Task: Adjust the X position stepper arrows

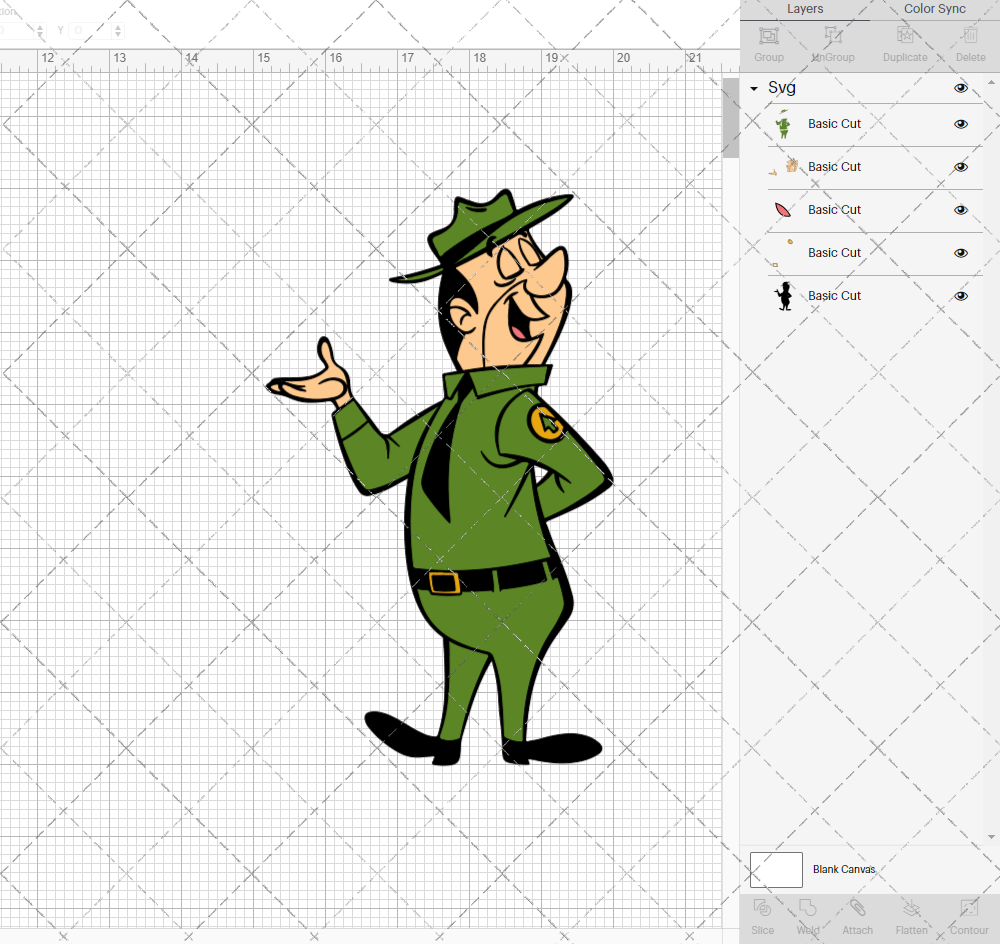Action: tap(40, 30)
